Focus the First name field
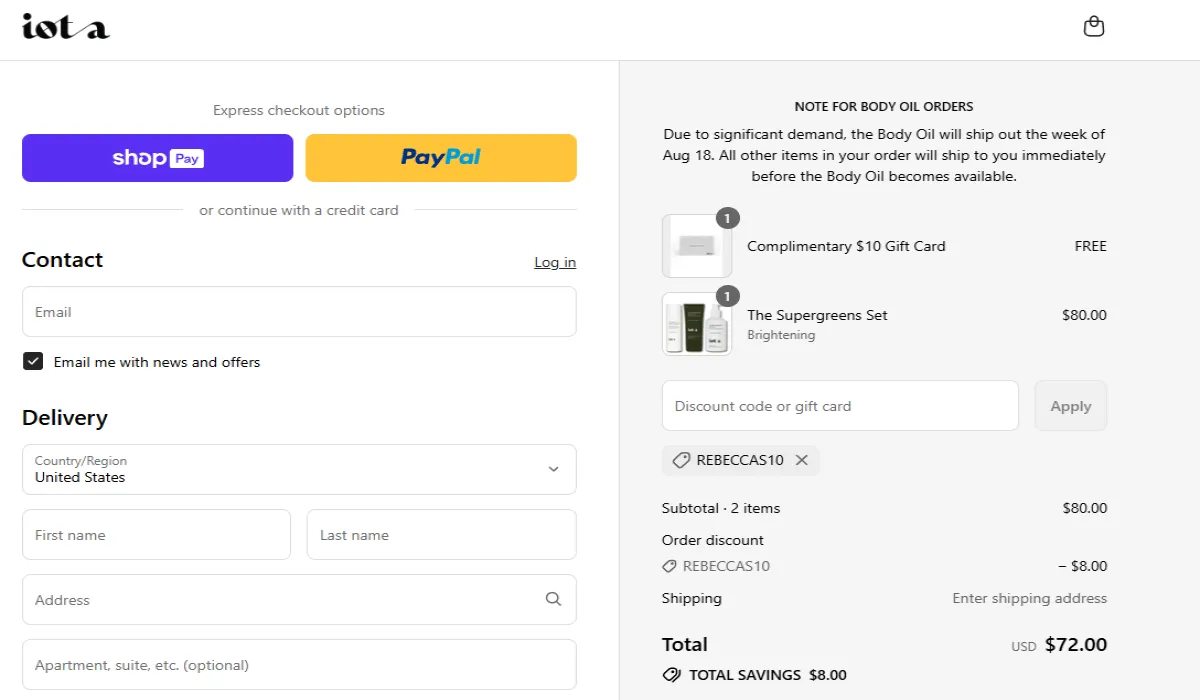1200x700 pixels. [x=156, y=535]
